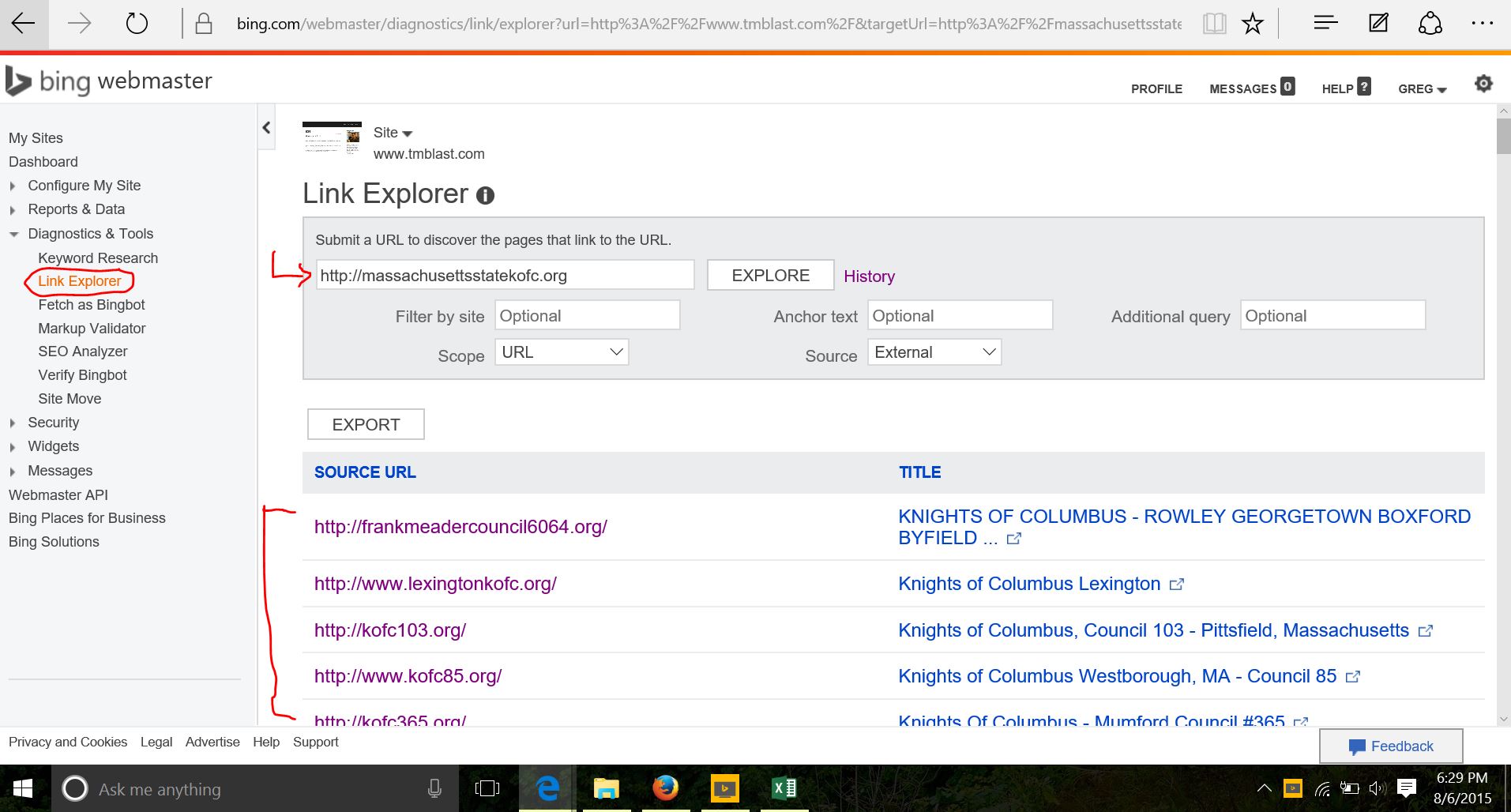Open PROFILE in top menu

[x=1156, y=88]
